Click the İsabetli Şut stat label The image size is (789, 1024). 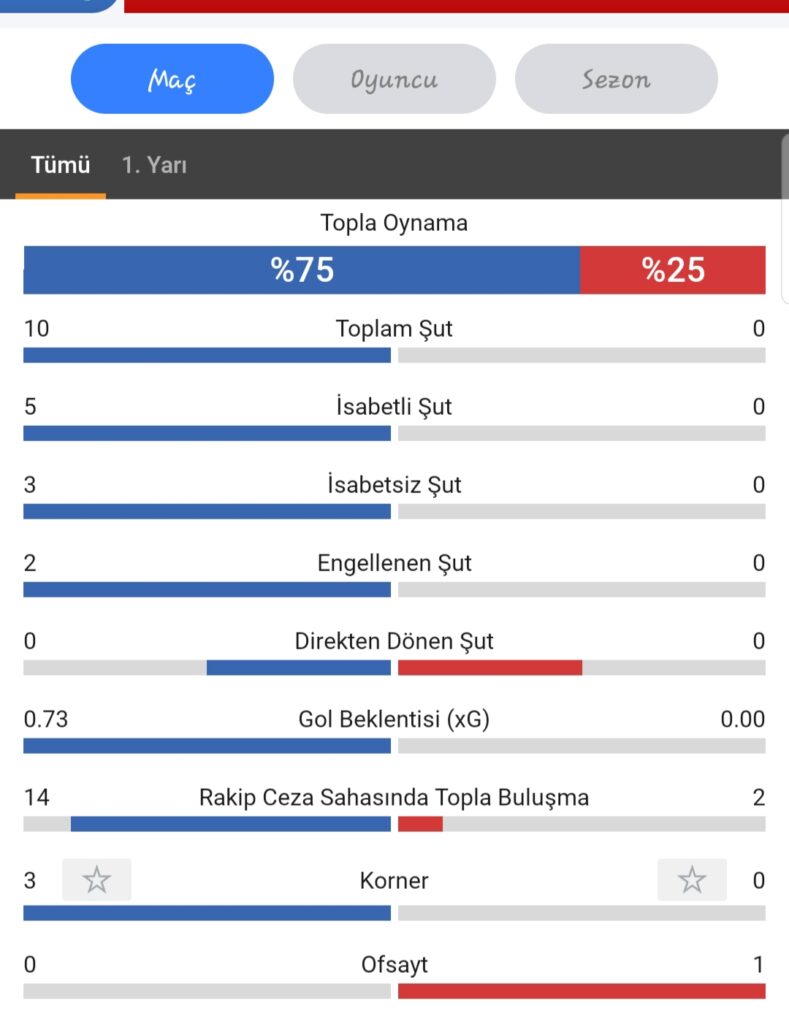click(394, 406)
